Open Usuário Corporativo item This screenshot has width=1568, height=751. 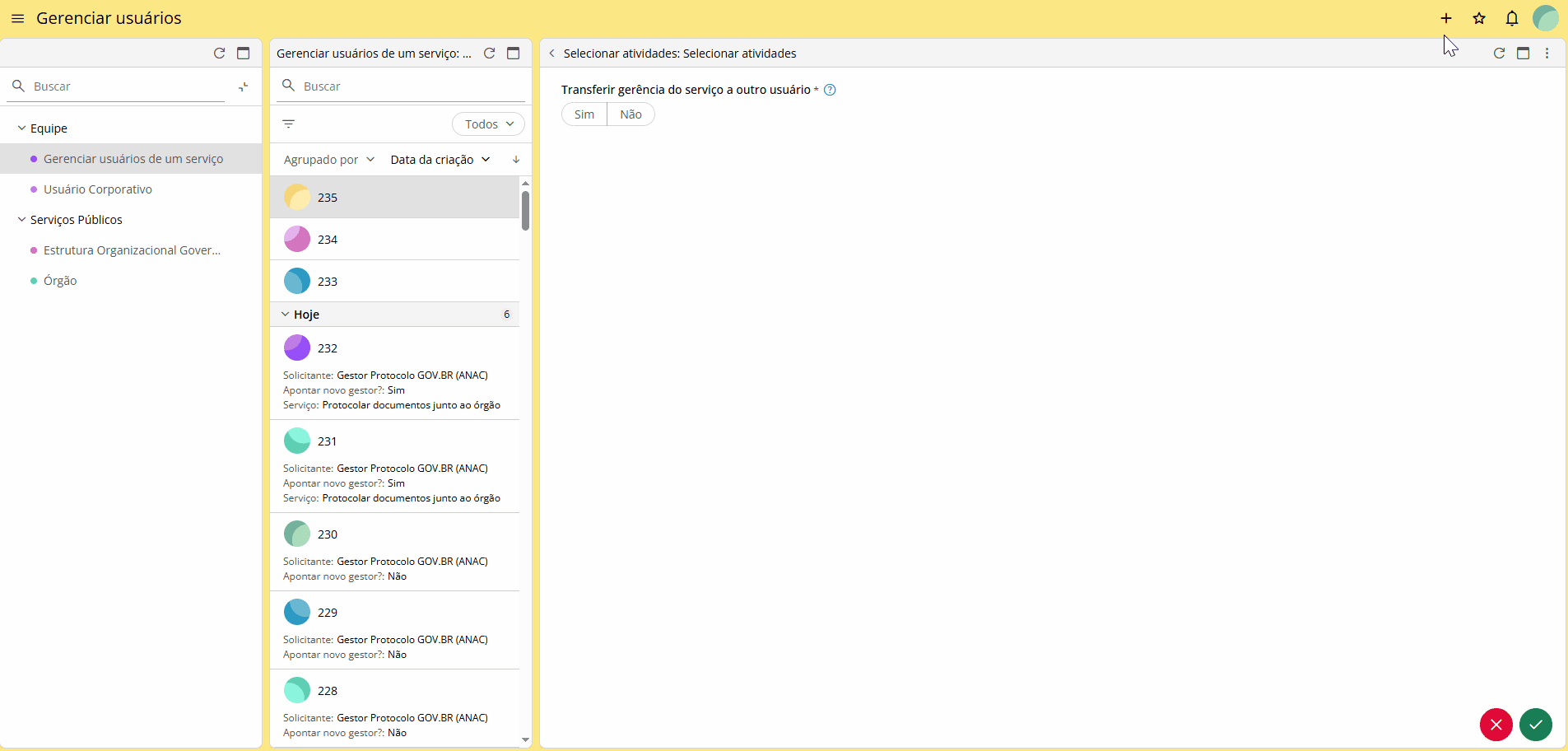132,189
